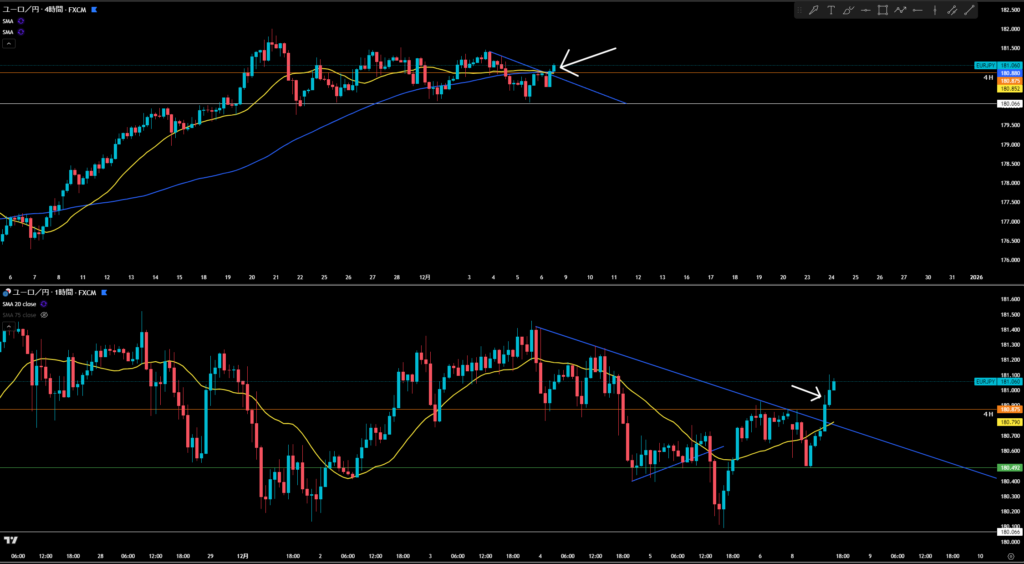Click the 4-hour chart title ユーロ/円 4時間
Viewport: 1024px width, 564px height.
point(42,9)
